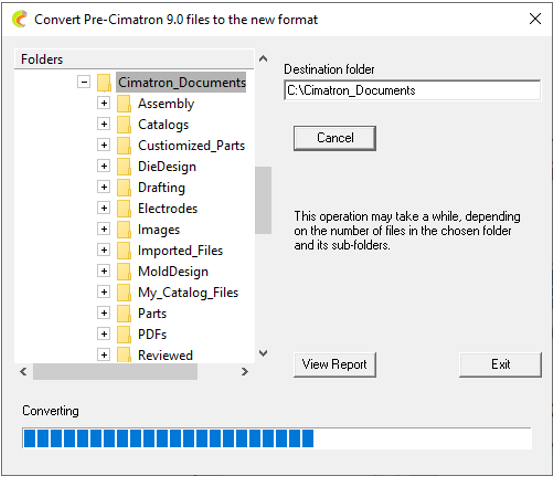Expand the Custiomized_Parts folder node
The height and width of the screenshot is (478, 554).
point(104,145)
